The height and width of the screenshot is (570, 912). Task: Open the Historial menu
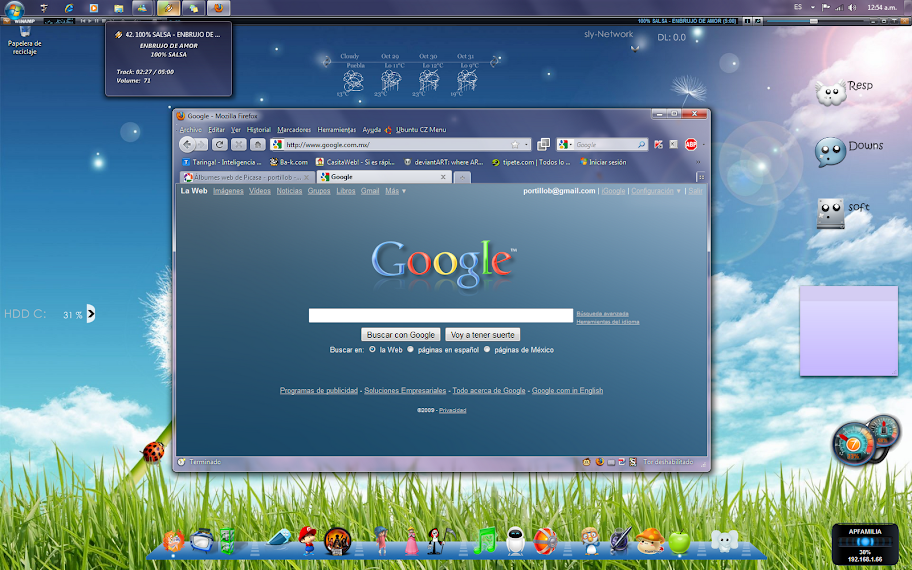258,130
